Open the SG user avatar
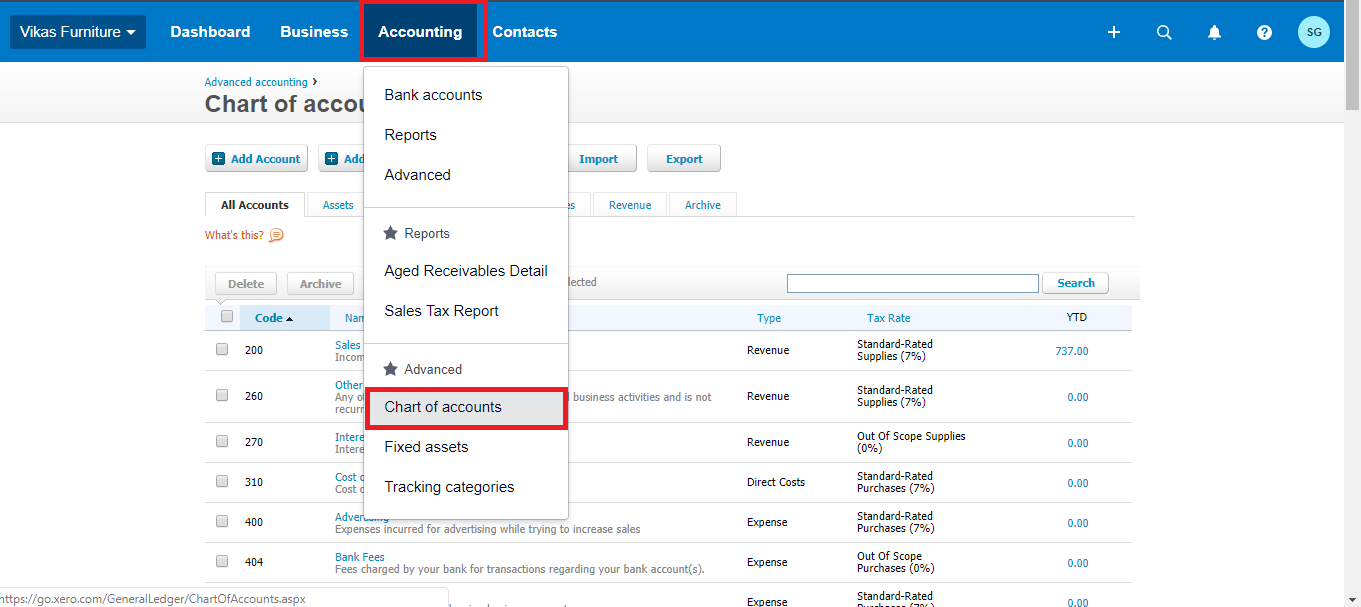This screenshot has height=607, width=1361. (1314, 32)
